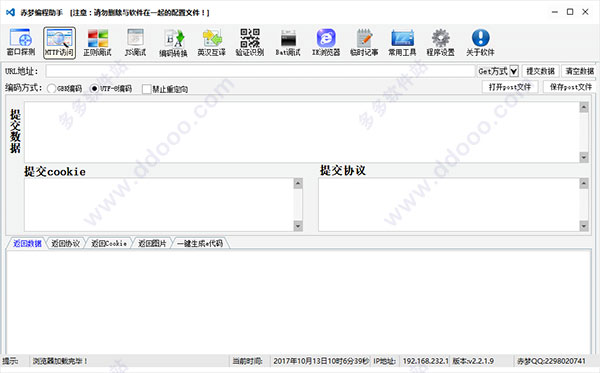Switch to the 返回协议 tab
600x373 pixels.
[x=65, y=243]
